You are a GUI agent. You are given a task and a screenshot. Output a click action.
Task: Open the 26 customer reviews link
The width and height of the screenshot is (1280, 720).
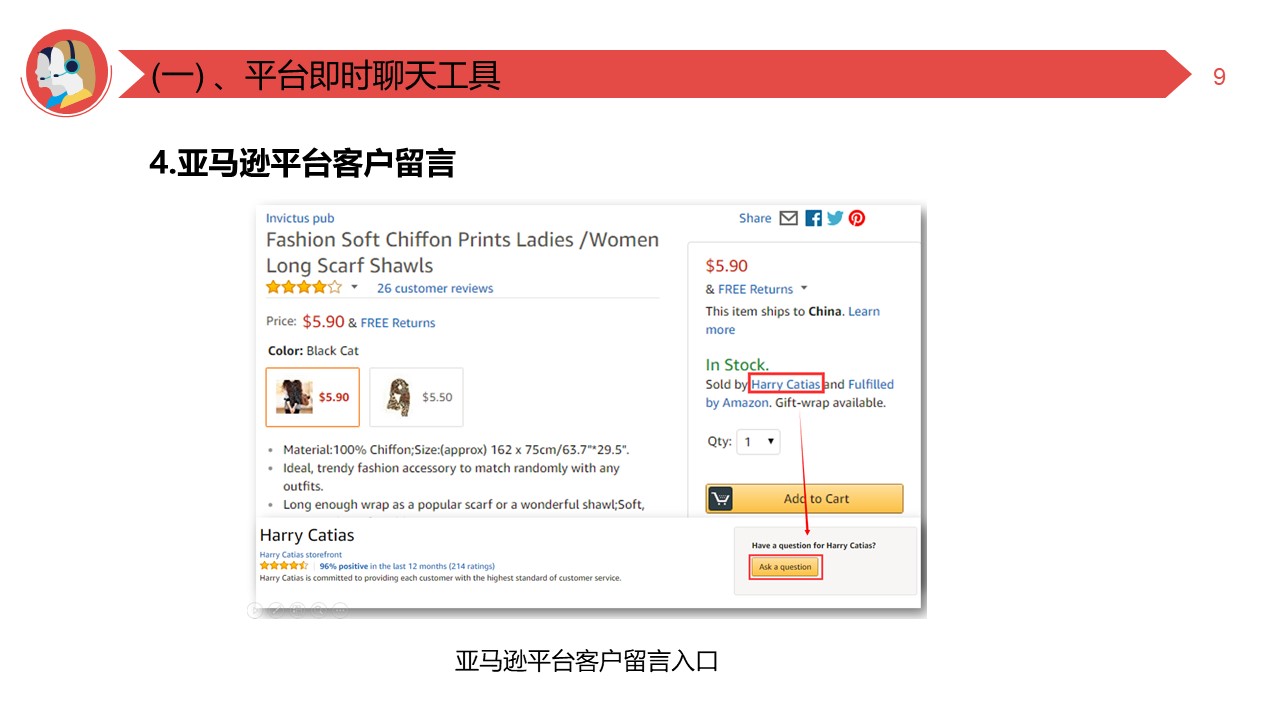tap(435, 288)
